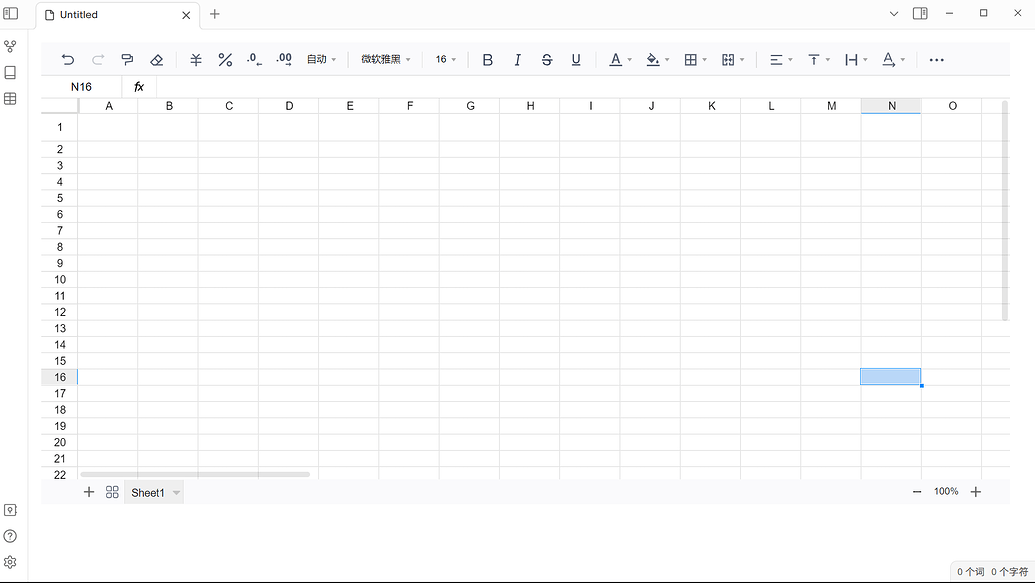Click the cell name box showing N16
The image size is (1035, 583).
81,87
